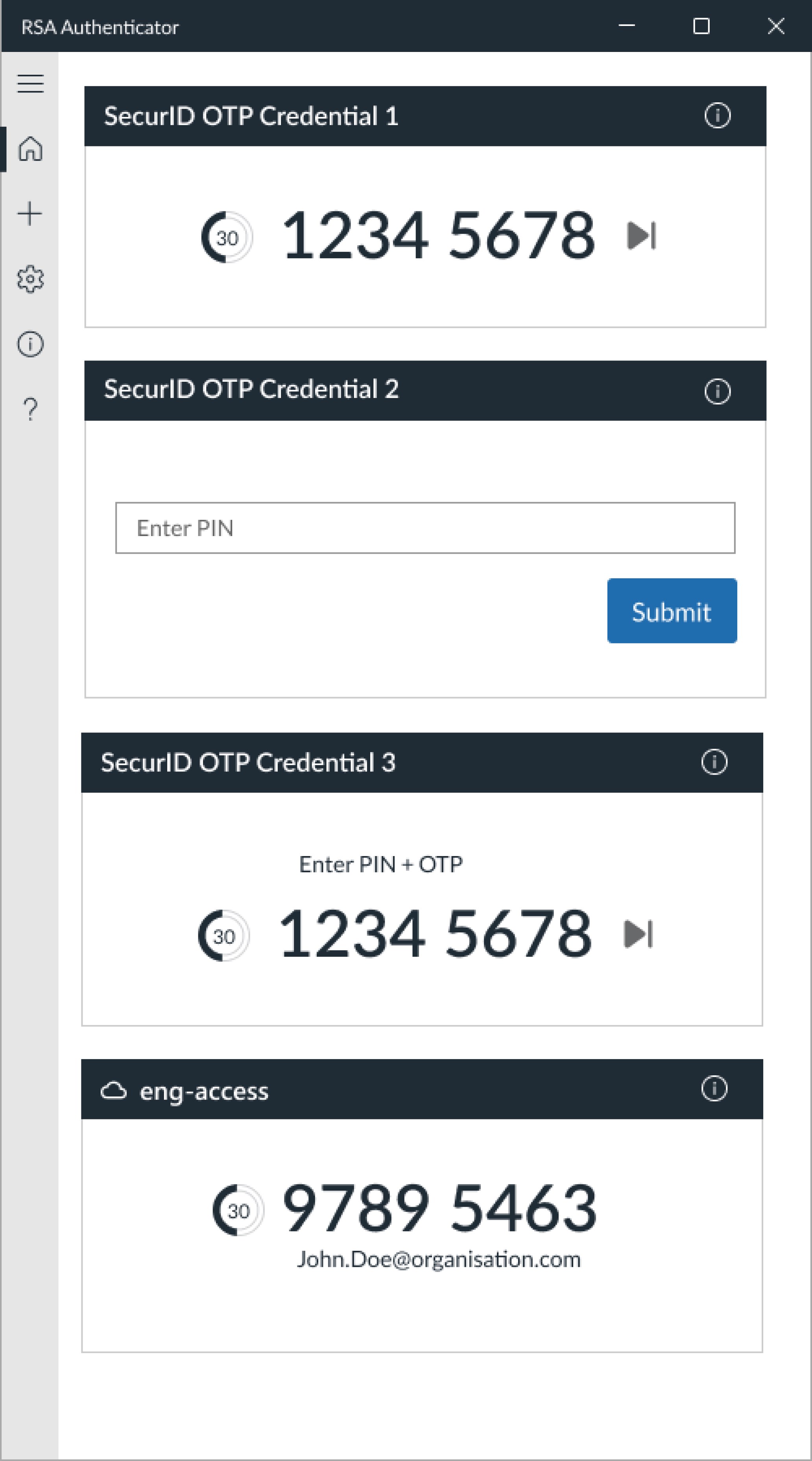
Task: Click the eng-access countdown timer circle
Action: pyautogui.click(x=238, y=1210)
